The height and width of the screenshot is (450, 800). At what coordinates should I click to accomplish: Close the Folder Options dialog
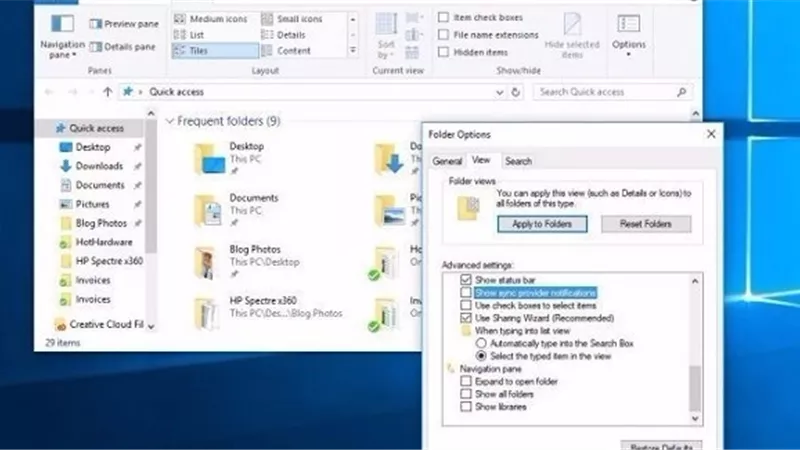point(711,134)
